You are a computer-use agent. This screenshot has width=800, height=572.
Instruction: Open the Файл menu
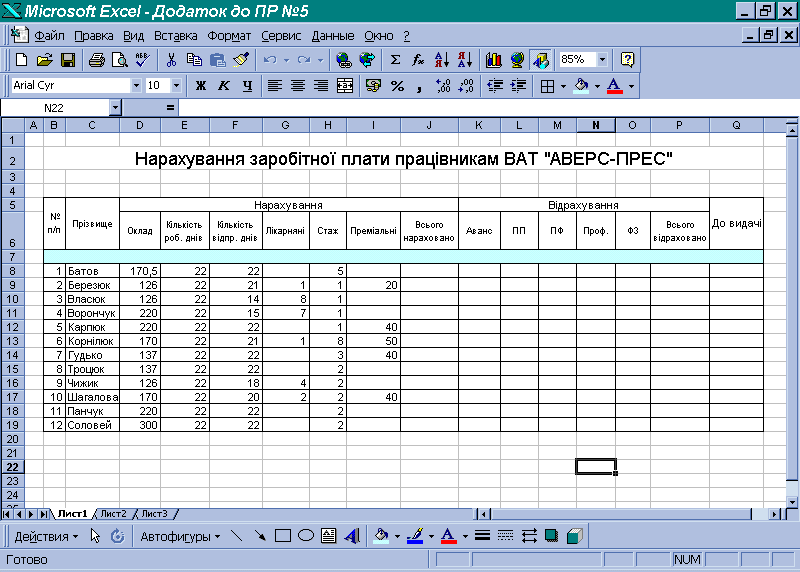(x=49, y=36)
